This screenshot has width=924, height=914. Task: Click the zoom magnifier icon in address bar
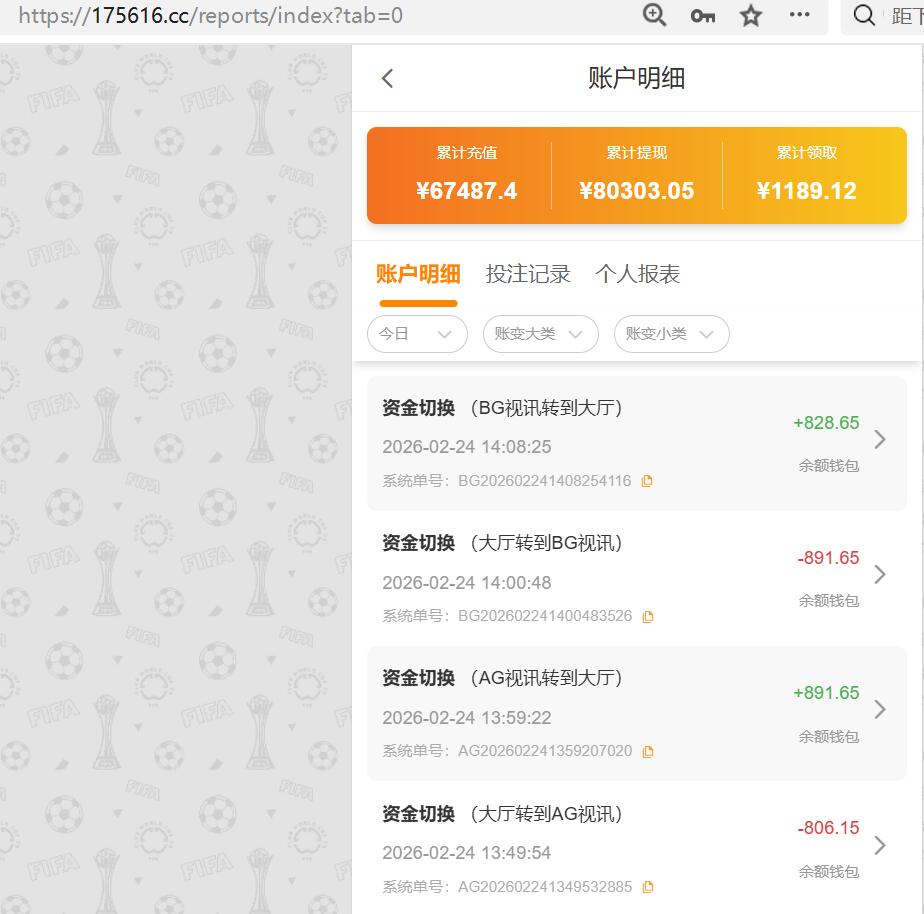[x=654, y=16]
